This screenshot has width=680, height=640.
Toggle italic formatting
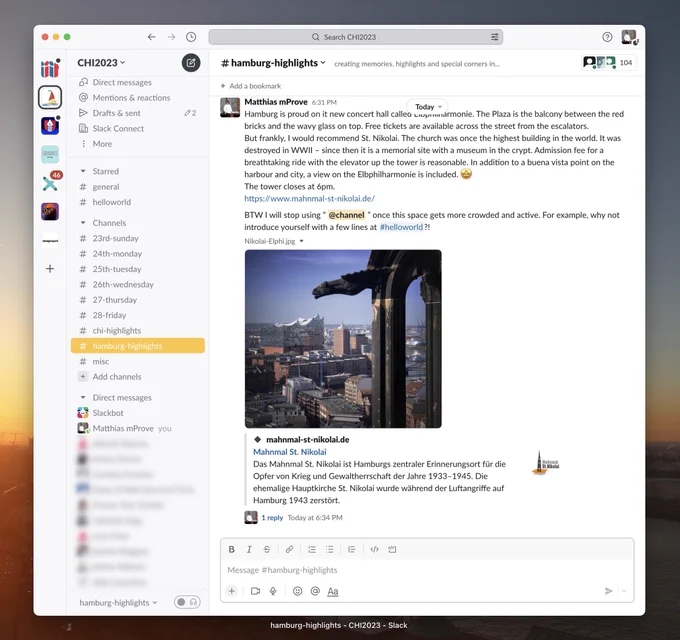tap(249, 549)
